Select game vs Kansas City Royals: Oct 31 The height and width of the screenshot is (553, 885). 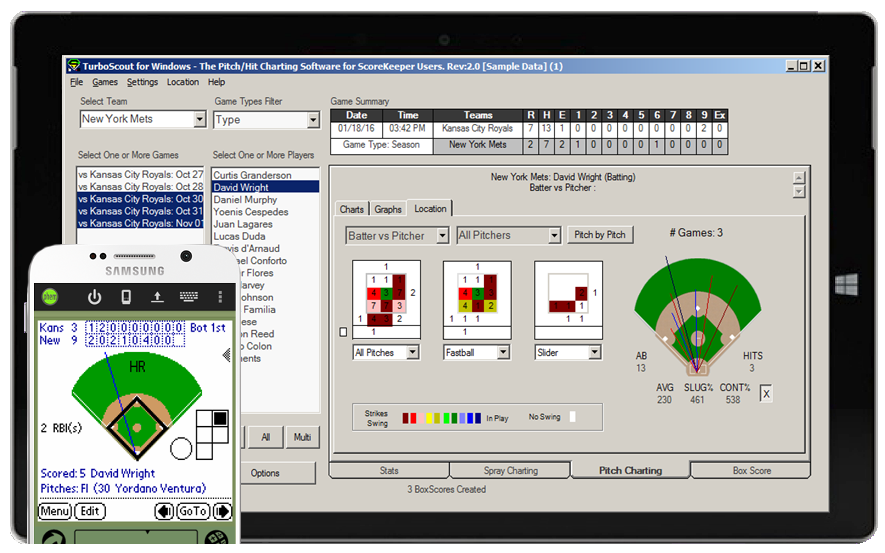click(x=140, y=211)
